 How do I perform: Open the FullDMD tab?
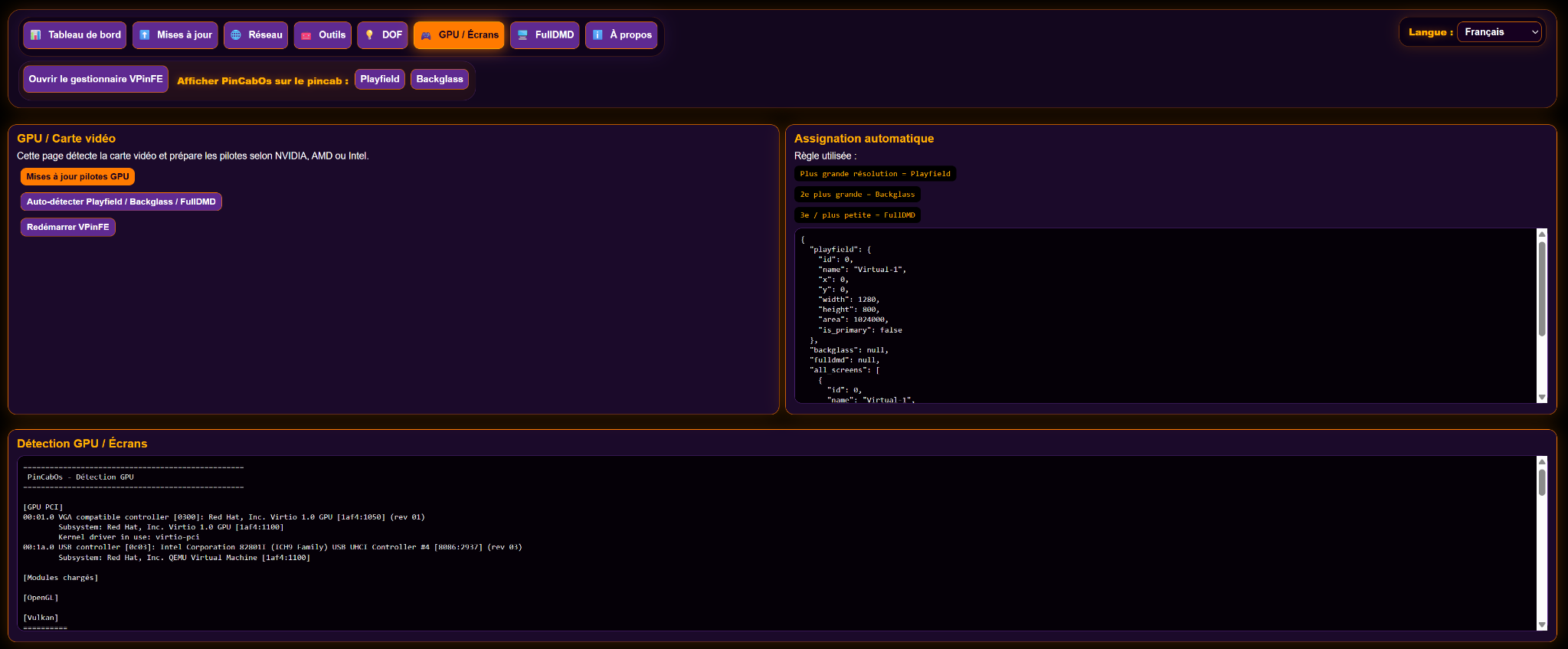click(545, 35)
